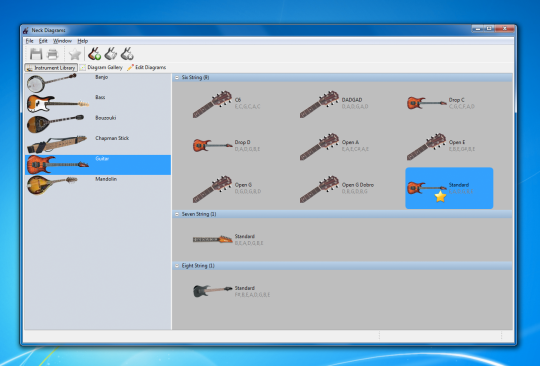Click the Bouzouki label text
Screen dimensions: 540x366
[106, 118]
